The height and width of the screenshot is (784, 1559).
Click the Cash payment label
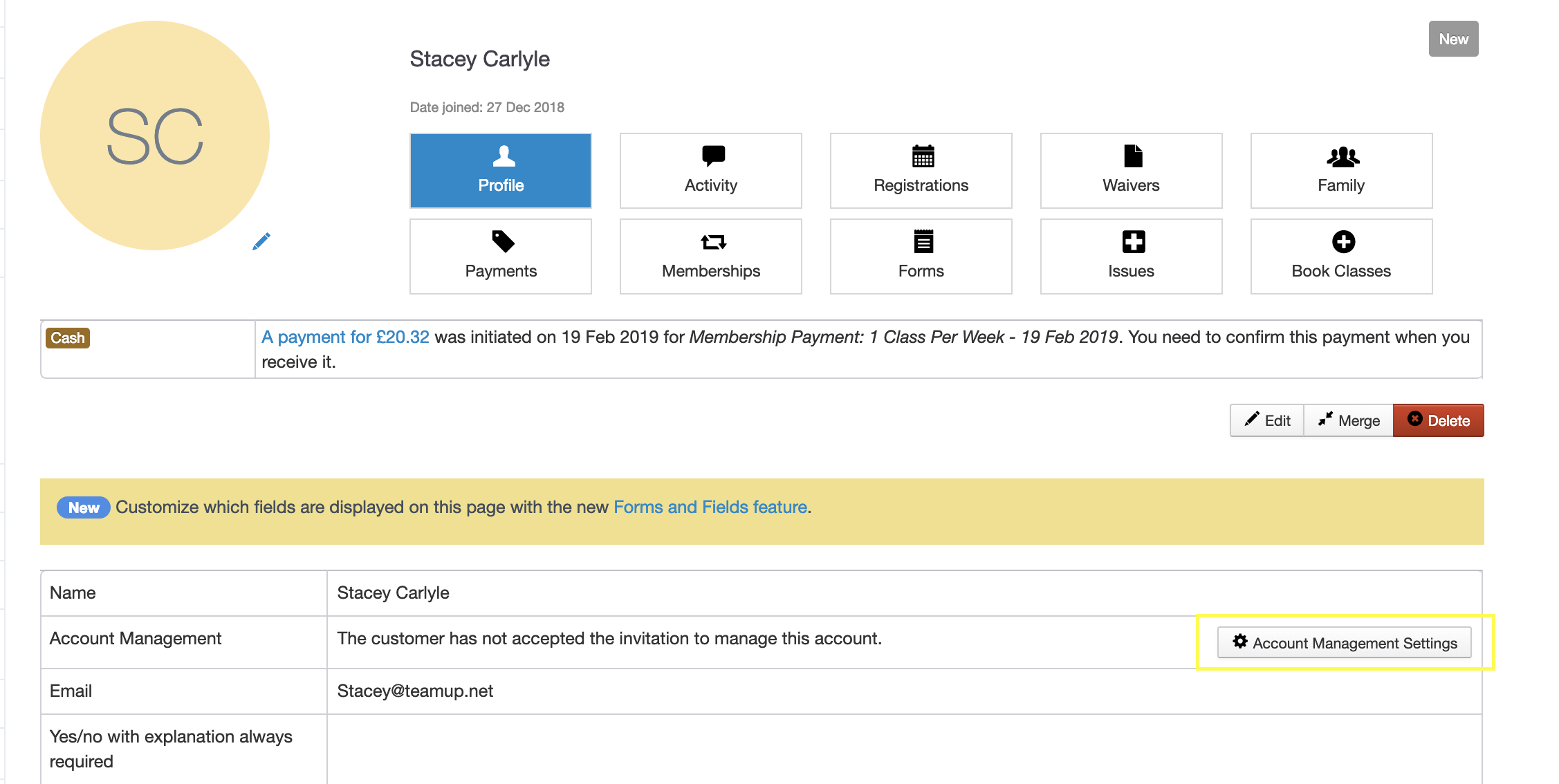coord(68,338)
